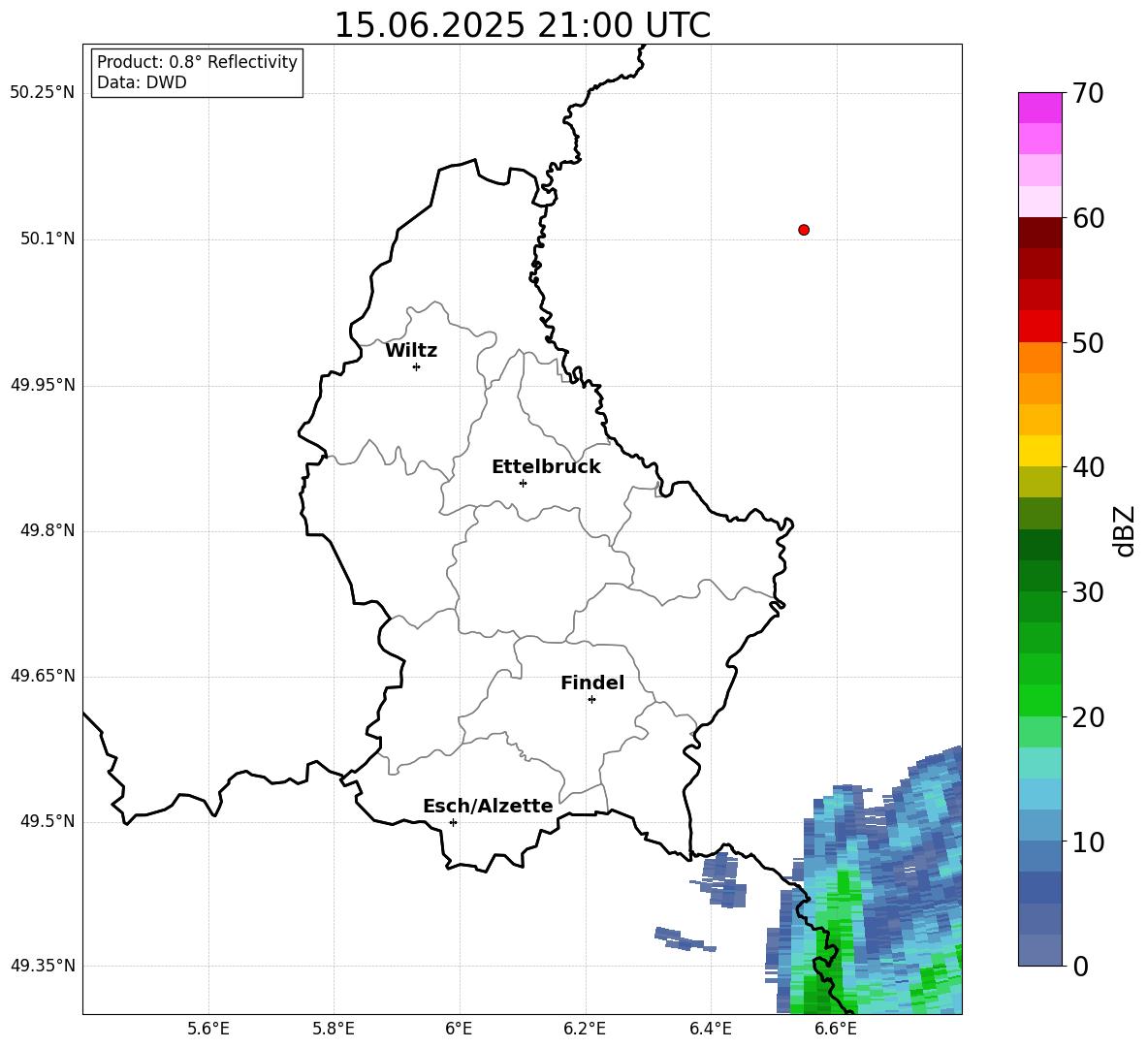This screenshot has width=1148, height=1048.
Task: Click the bright green colorbar segment at 20 dBZ
Action: (x=1039, y=700)
